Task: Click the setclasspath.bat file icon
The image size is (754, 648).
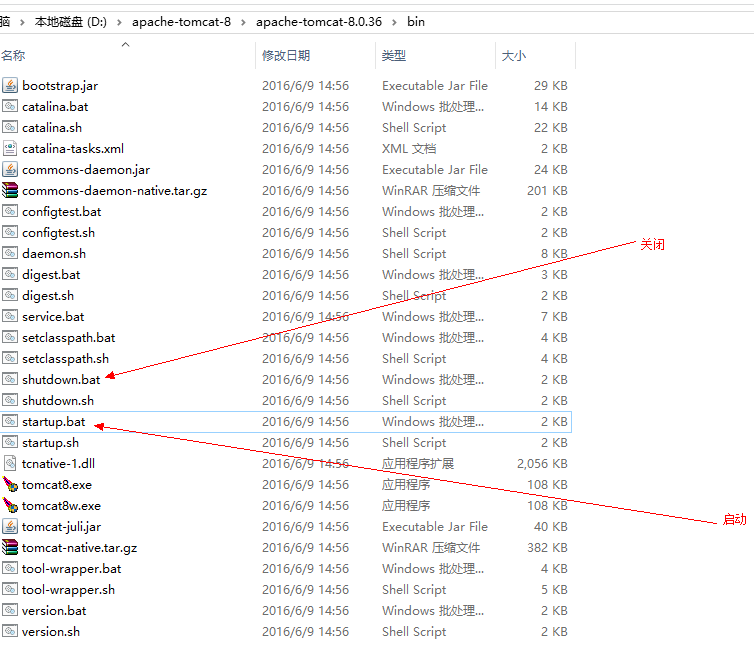Action: 10,337
